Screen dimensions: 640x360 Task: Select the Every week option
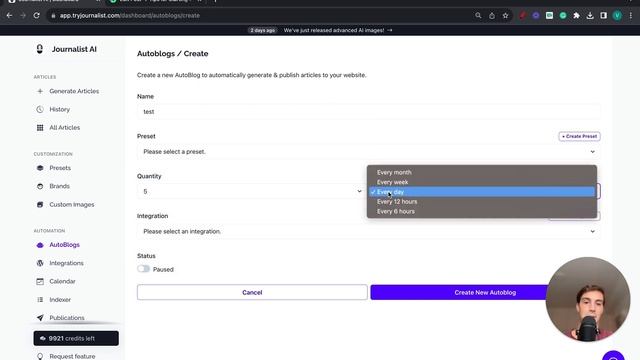tap(482, 182)
